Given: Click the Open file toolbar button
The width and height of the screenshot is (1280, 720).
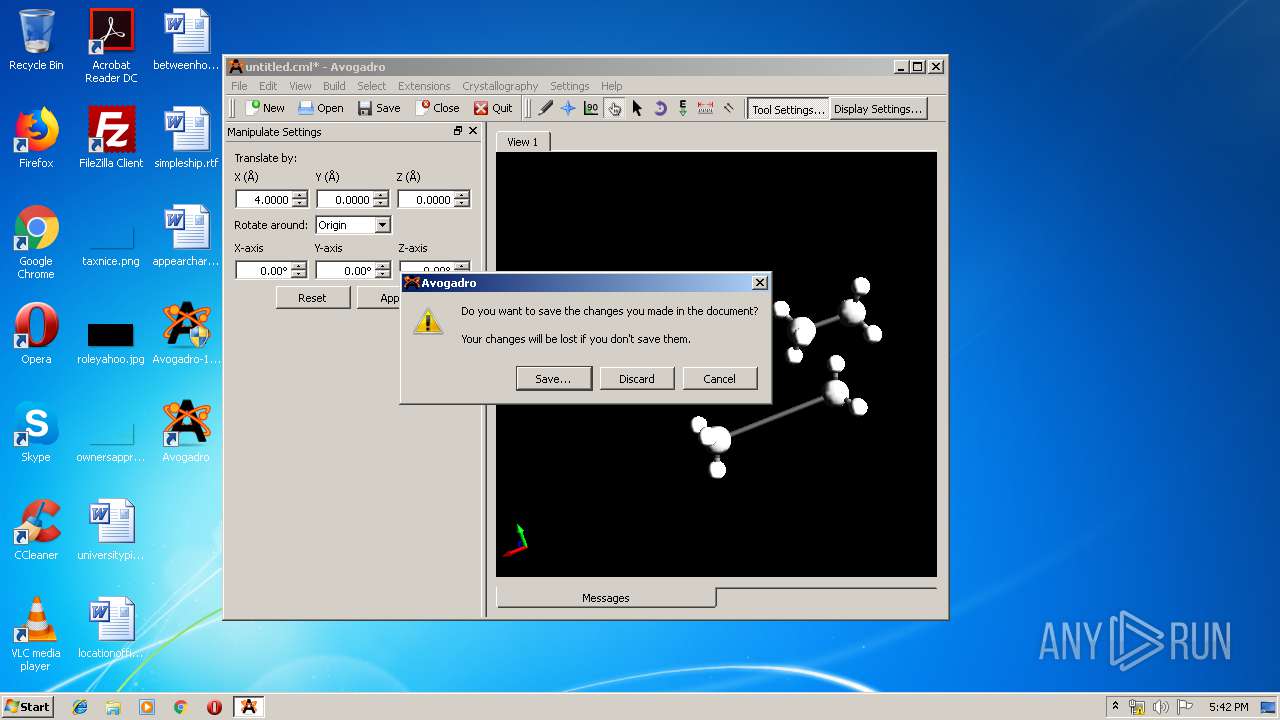Looking at the screenshot, I should (x=320, y=108).
